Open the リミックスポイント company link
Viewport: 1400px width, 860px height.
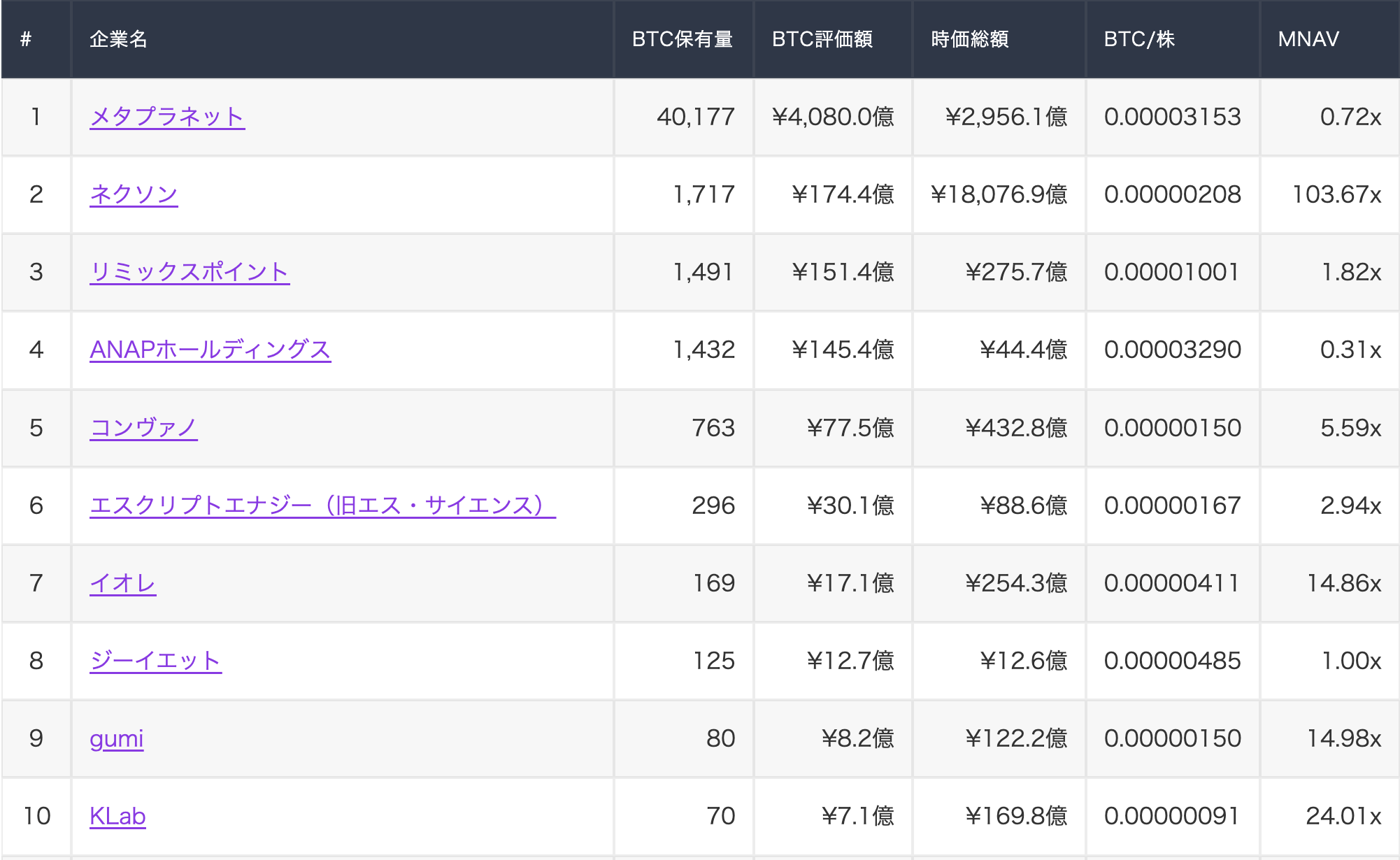[x=190, y=272]
